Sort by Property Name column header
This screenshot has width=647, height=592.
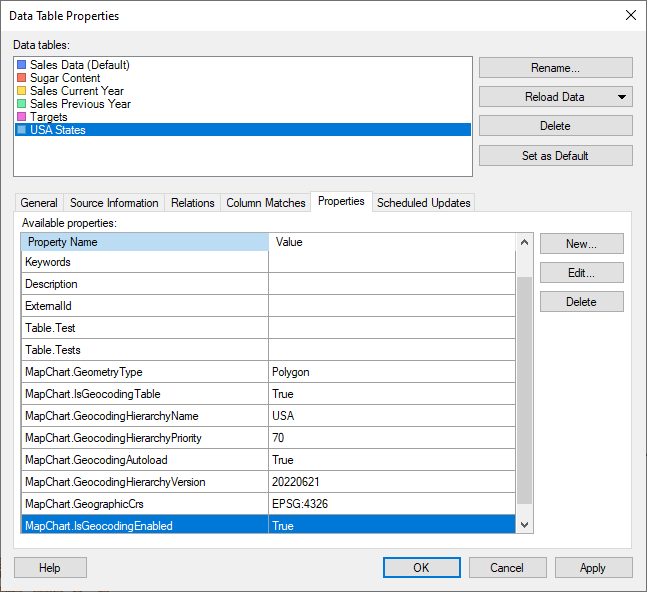pyautogui.click(x=145, y=242)
